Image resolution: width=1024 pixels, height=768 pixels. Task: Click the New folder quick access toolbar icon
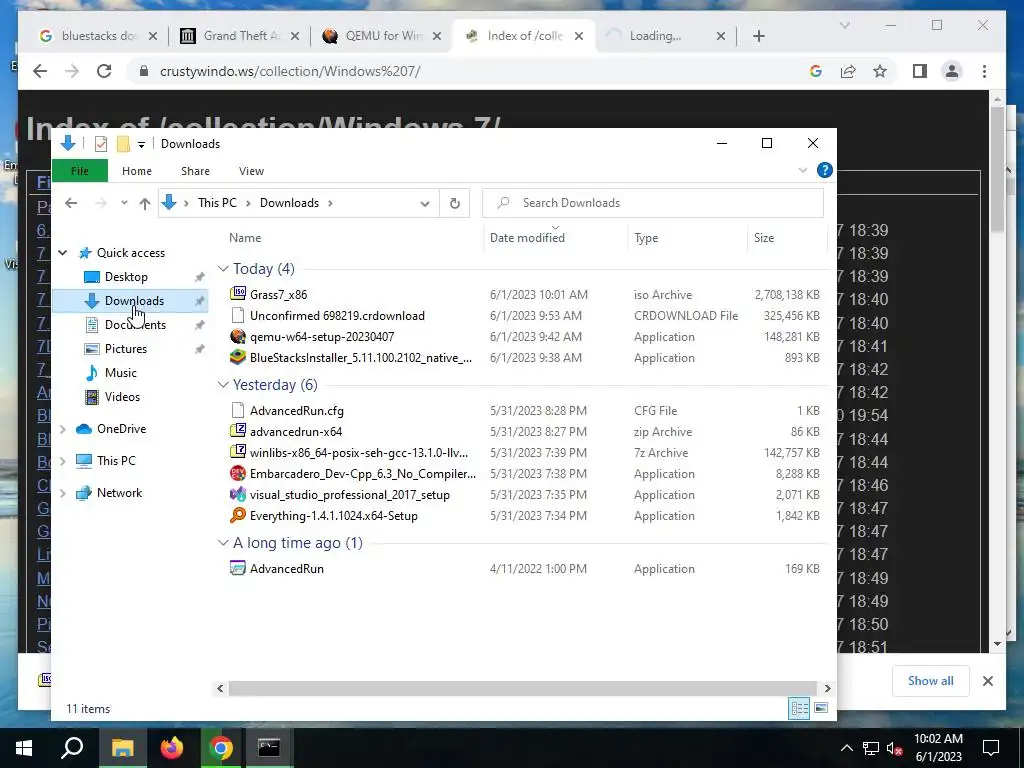pyautogui.click(x=123, y=144)
